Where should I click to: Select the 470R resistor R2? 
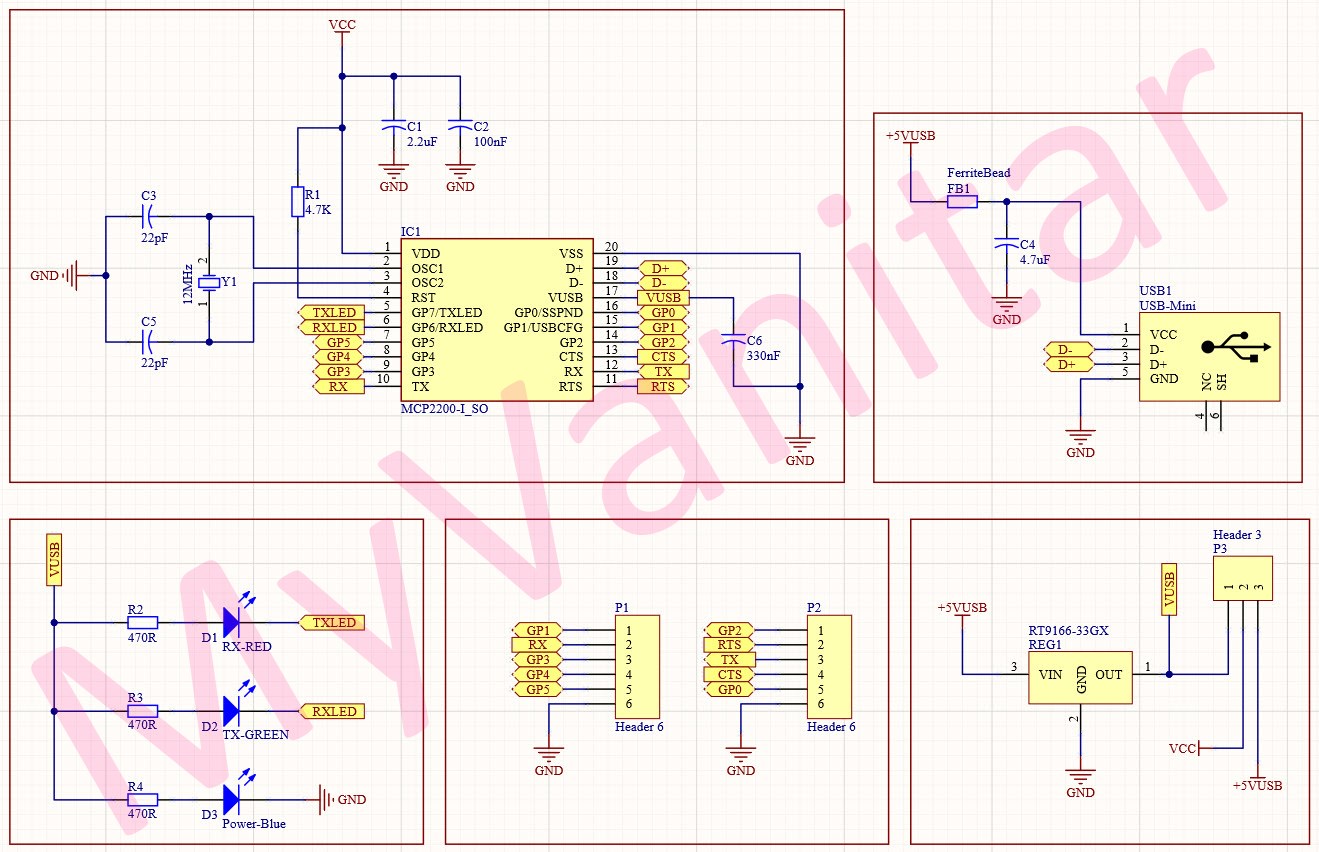tap(143, 622)
